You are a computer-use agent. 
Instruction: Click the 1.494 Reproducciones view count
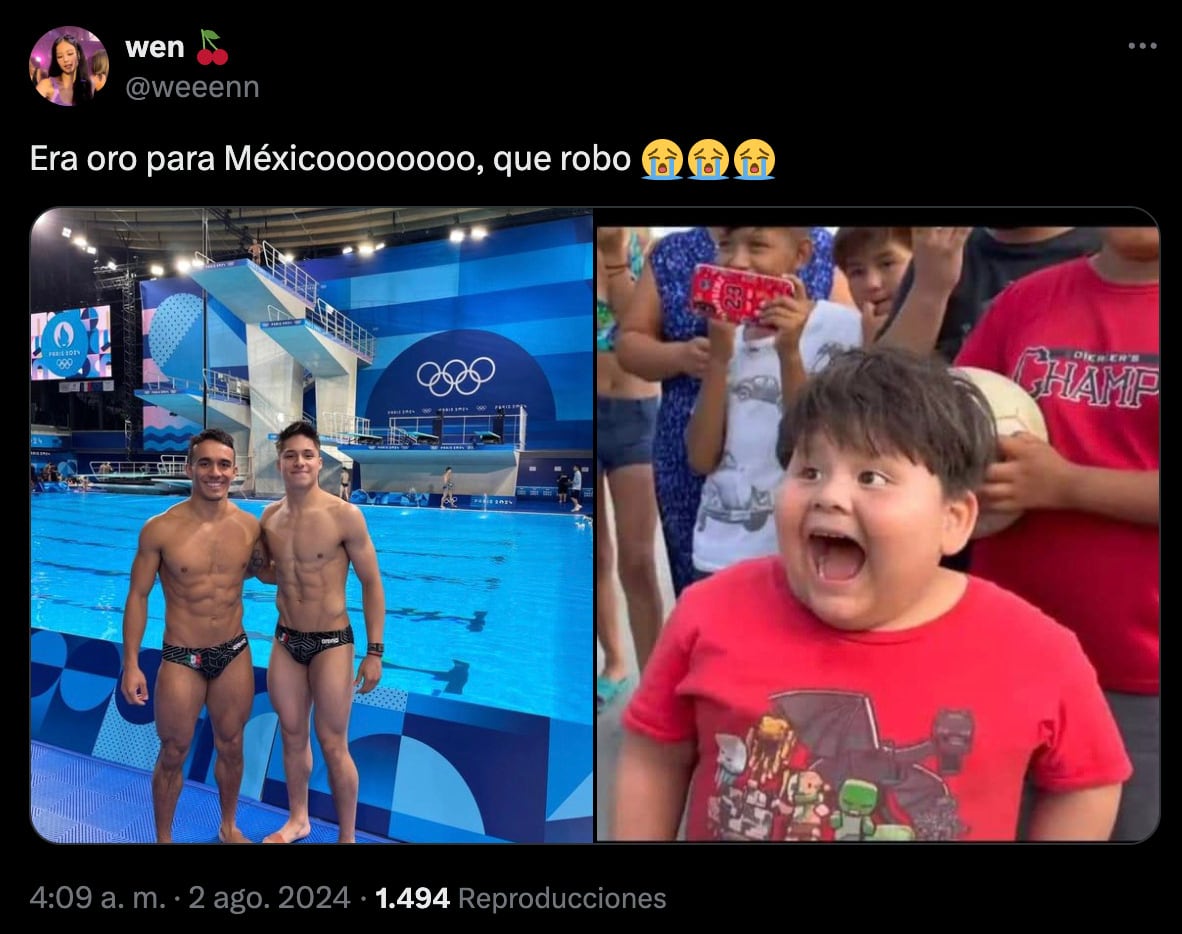[520, 898]
